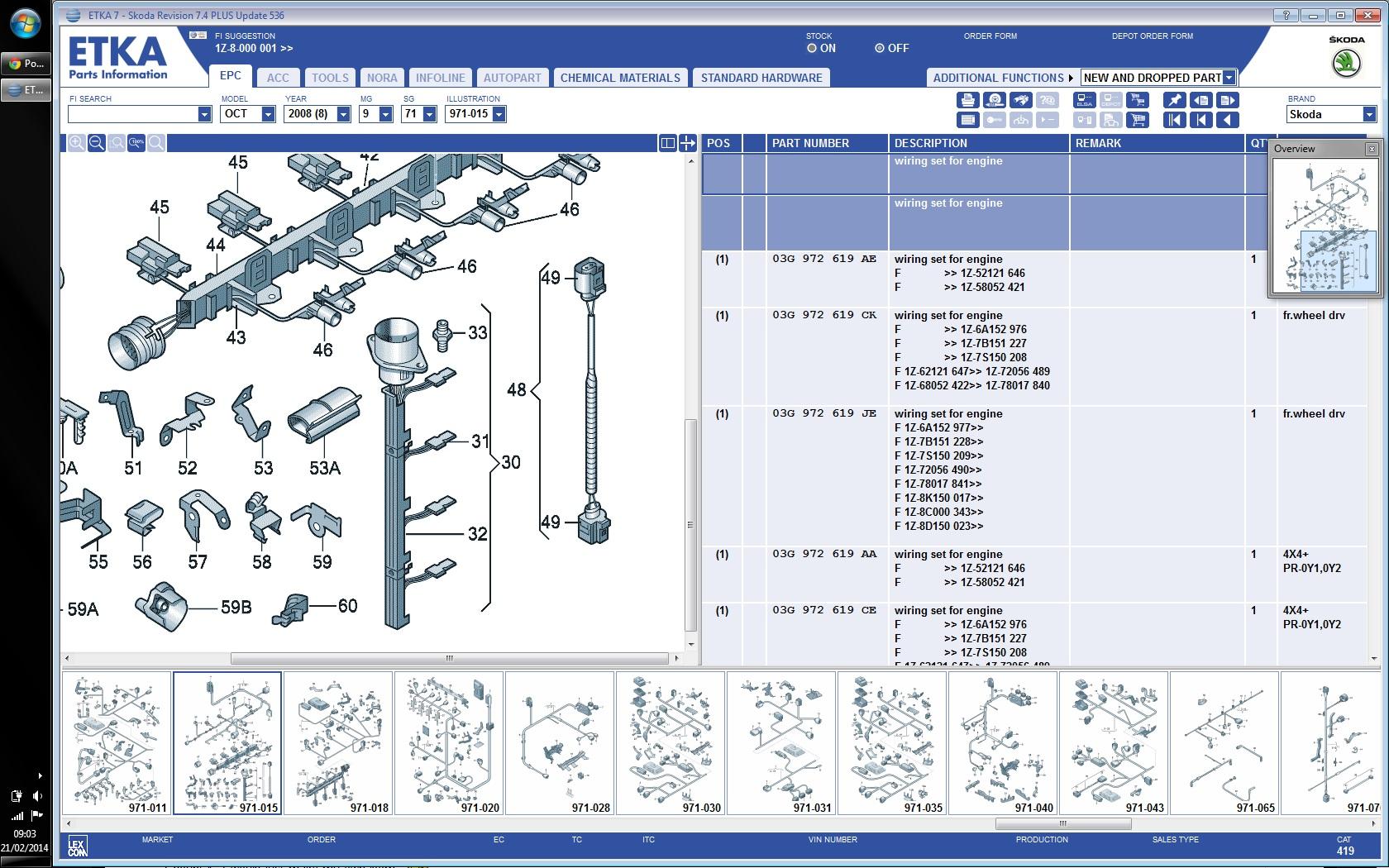Click the double shopping carts icon
Image resolution: width=1389 pixels, height=868 pixels.
pyautogui.click(x=1138, y=100)
